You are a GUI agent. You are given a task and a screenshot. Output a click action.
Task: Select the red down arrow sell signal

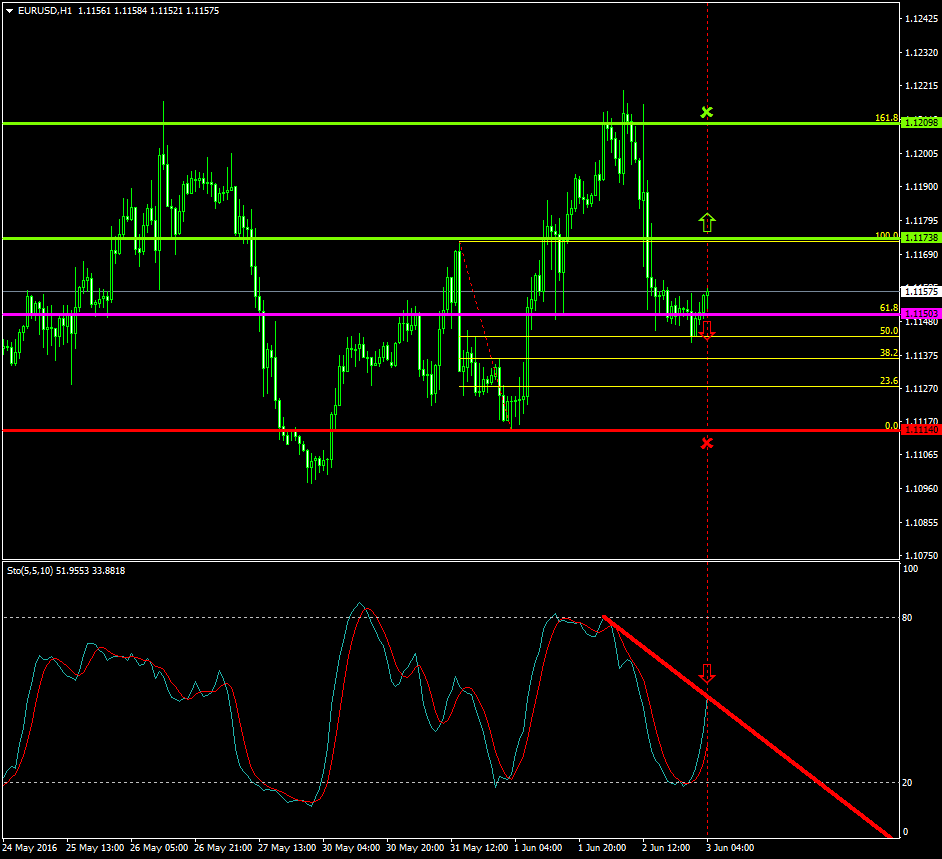tap(708, 330)
